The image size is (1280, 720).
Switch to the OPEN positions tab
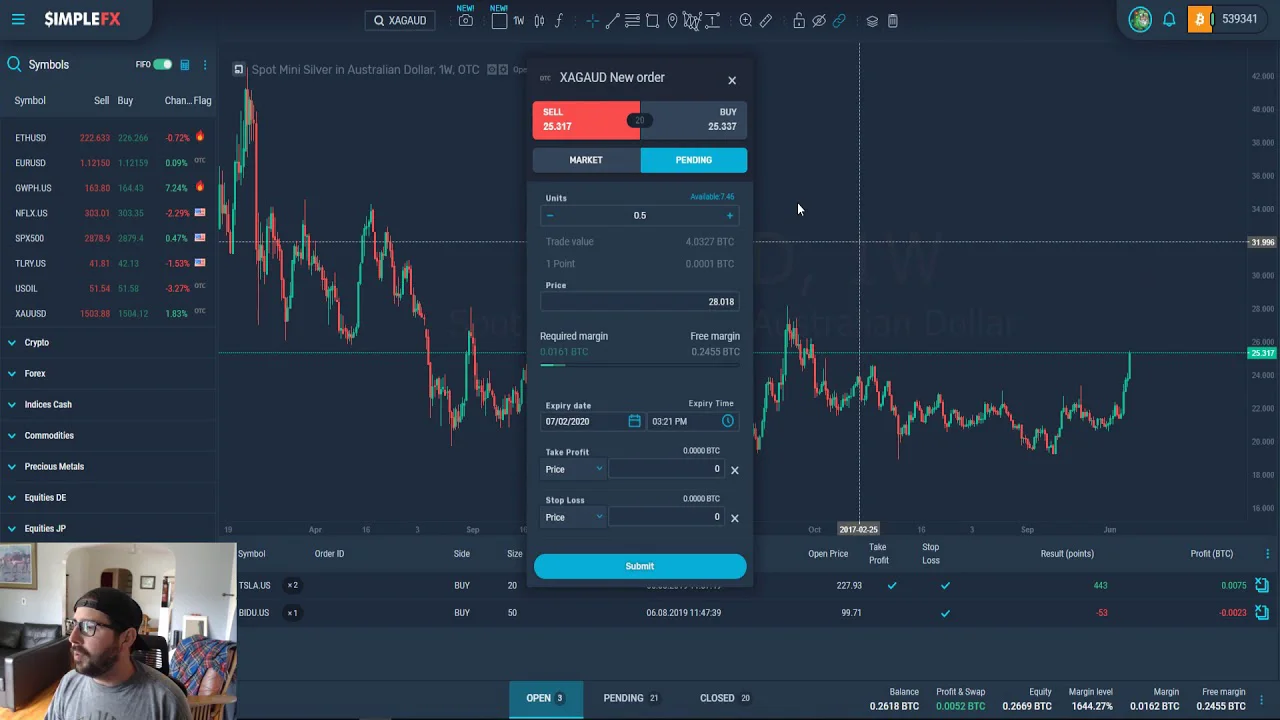pos(545,698)
